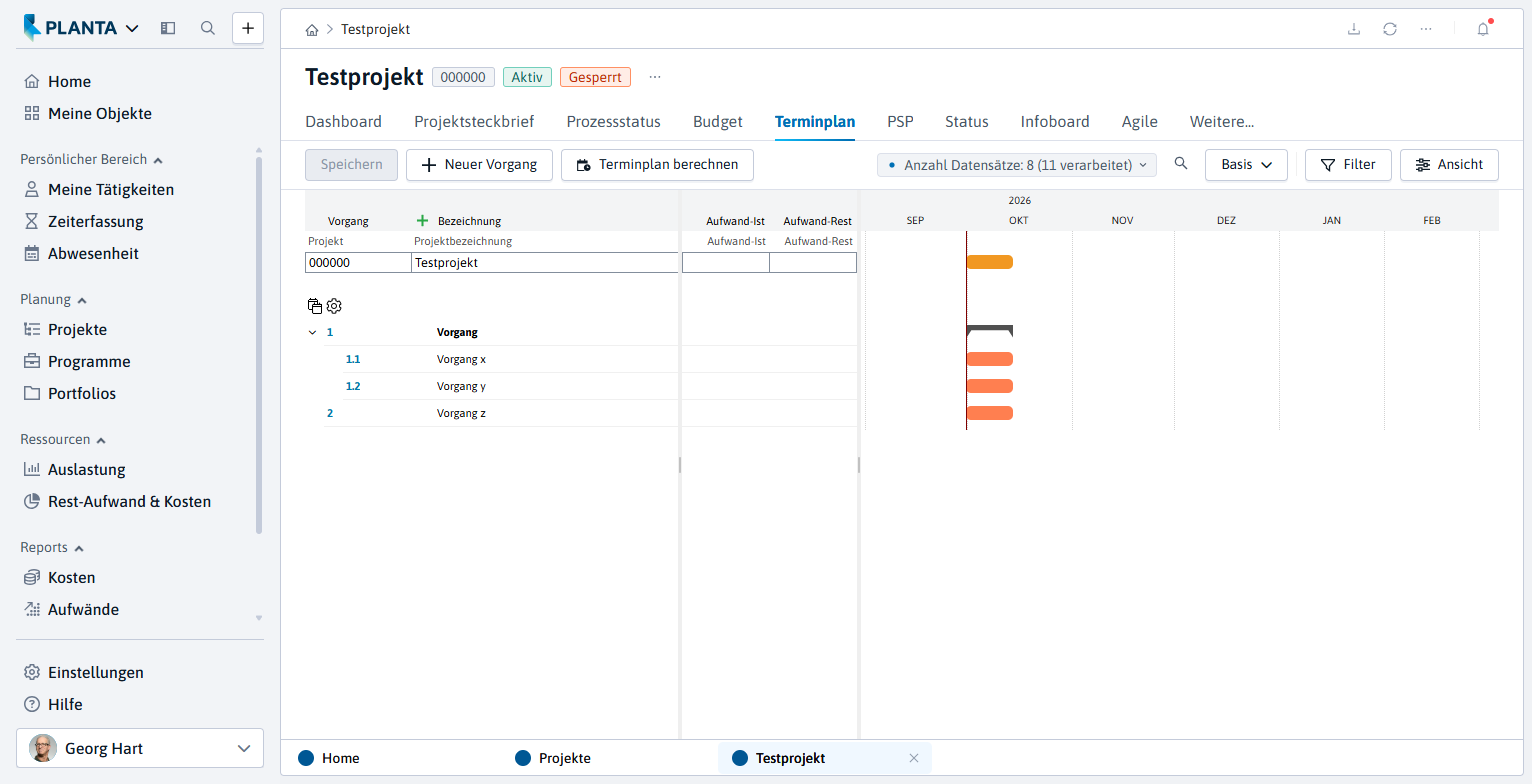Open the Basis dropdown

click(1246, 165)
